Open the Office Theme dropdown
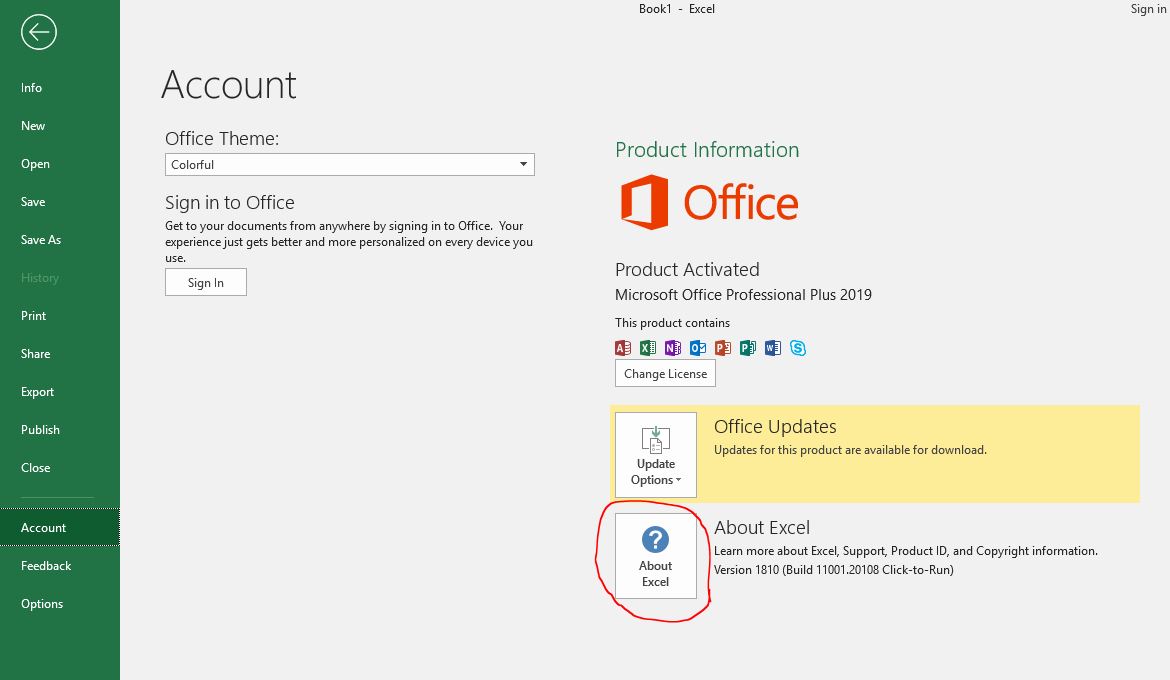The height and width of the screenshot is (680, 1170). [349, 164]
